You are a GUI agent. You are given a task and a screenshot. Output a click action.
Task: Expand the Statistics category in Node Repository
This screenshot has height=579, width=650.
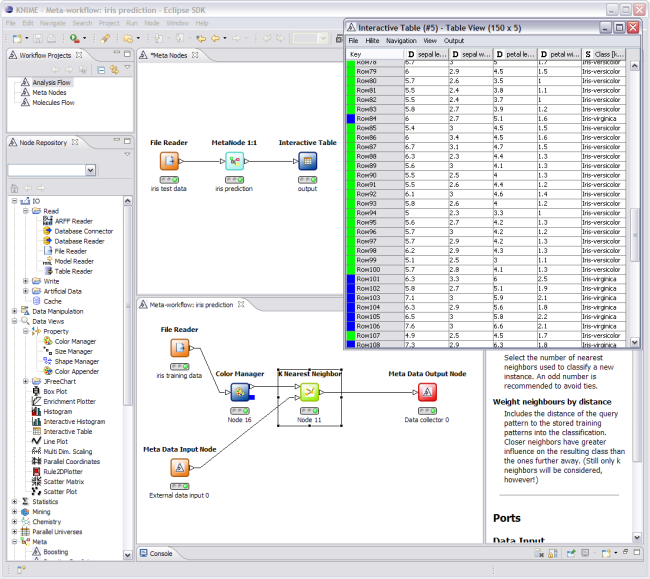[14, 502]
